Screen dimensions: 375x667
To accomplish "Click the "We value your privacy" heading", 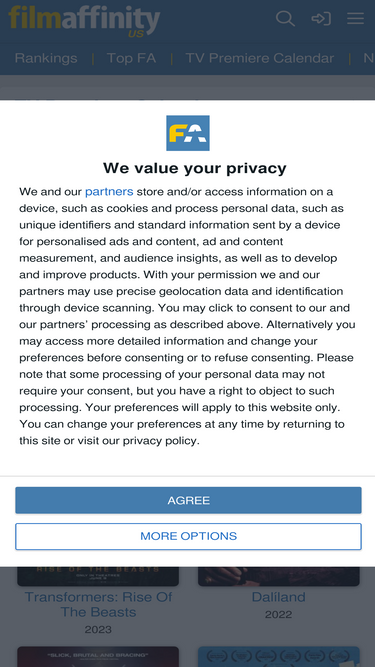I will 195,168.
